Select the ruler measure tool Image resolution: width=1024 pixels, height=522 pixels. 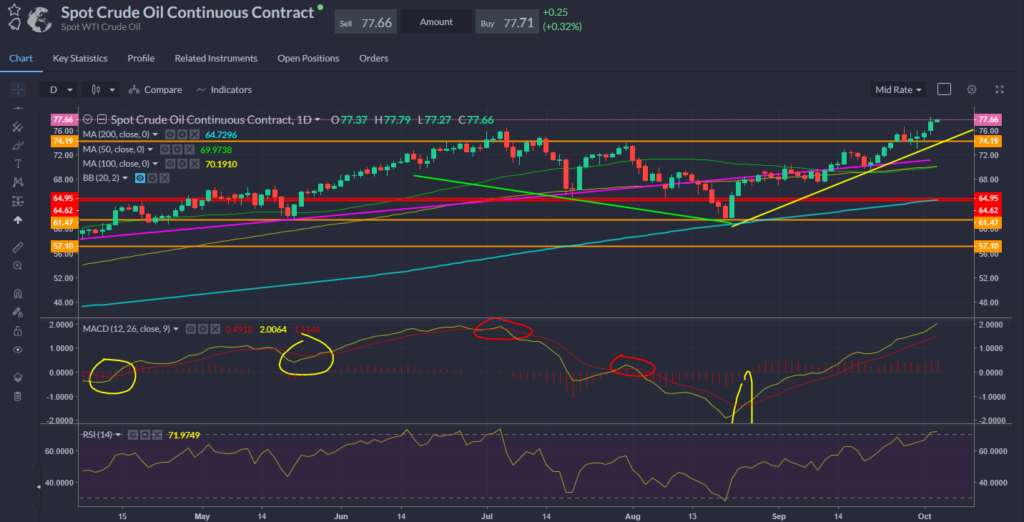pyautogui.click(x=17, y=246)
